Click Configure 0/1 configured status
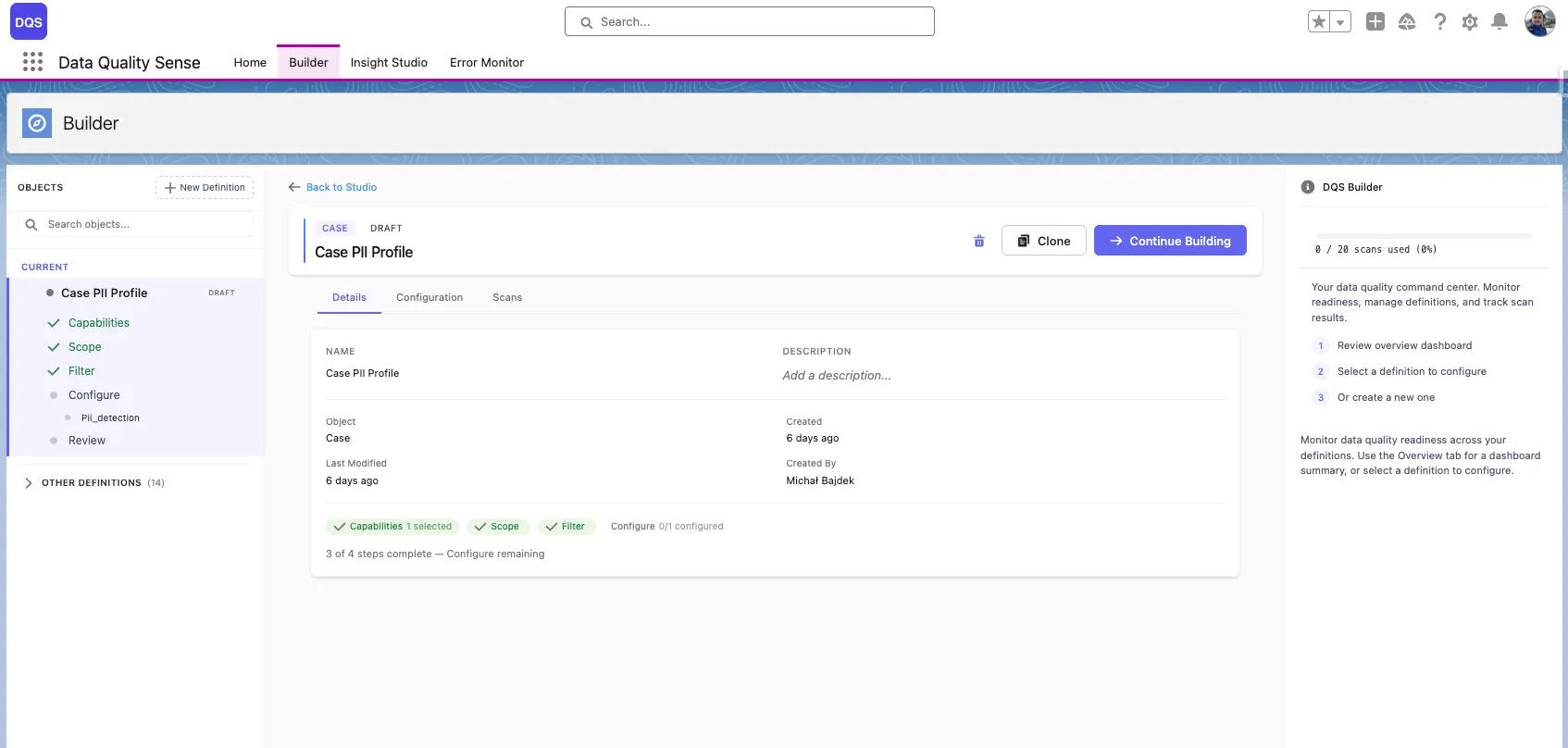The width and height of the screenshot is (1568, 748). [x=666, y=527]
